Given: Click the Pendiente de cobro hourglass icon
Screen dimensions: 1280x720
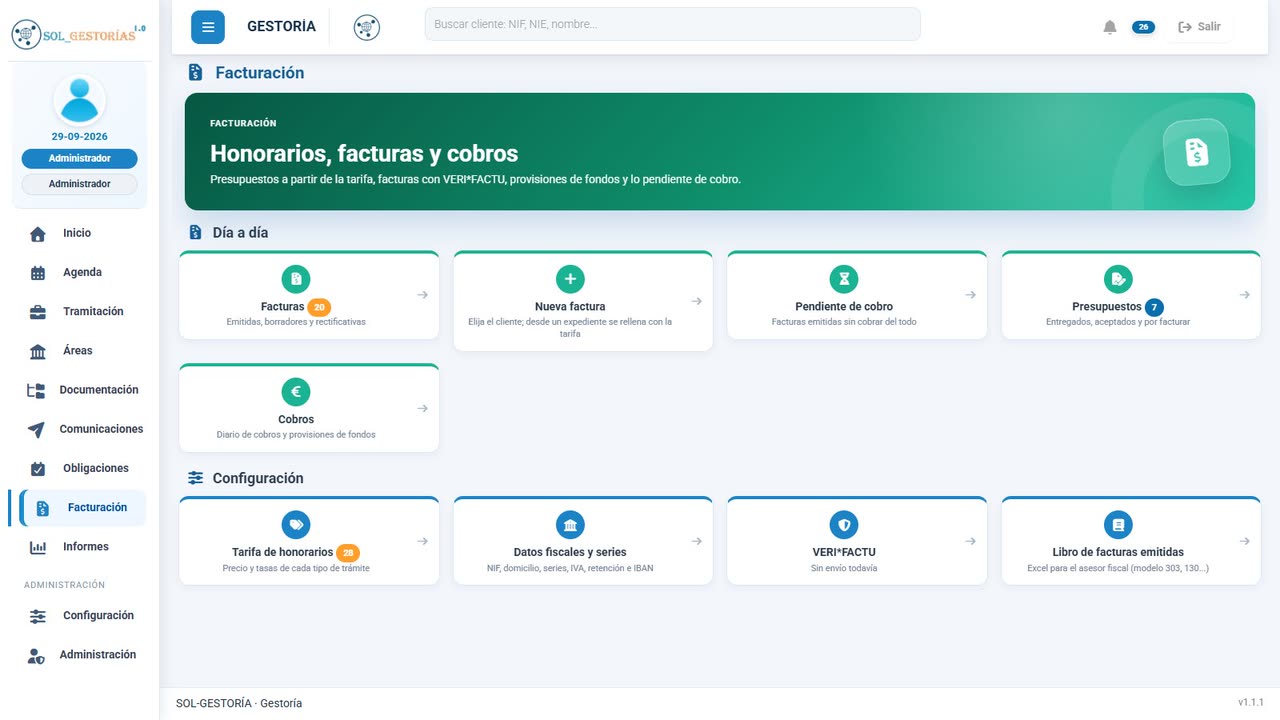Looking at the screenshot, I should tap(844, 279).
